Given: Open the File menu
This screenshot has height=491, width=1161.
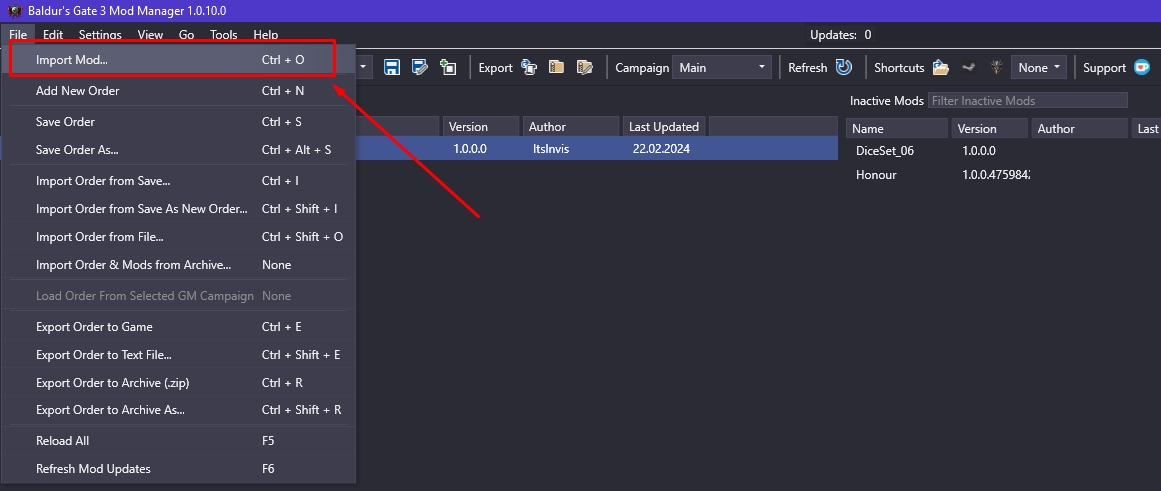Looking at the screenshot, I should tap(19, 35).
